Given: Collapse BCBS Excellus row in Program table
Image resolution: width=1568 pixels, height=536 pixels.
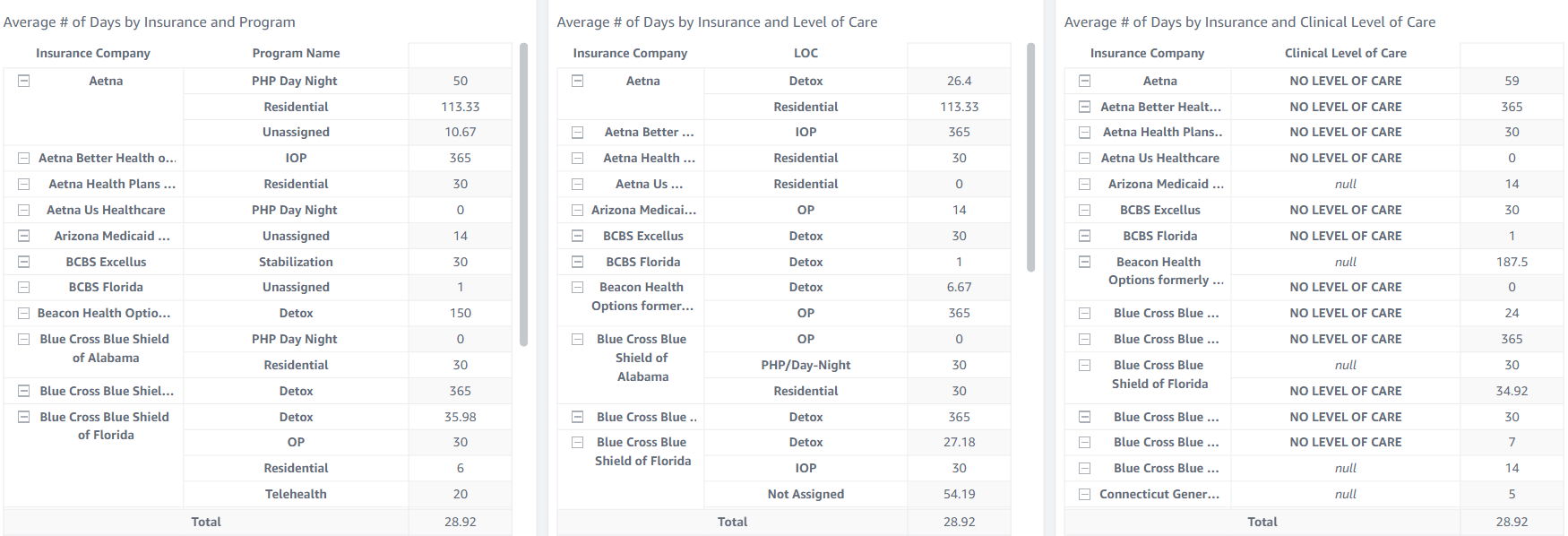Looking at the screenshot, I should tap(24, 262).
